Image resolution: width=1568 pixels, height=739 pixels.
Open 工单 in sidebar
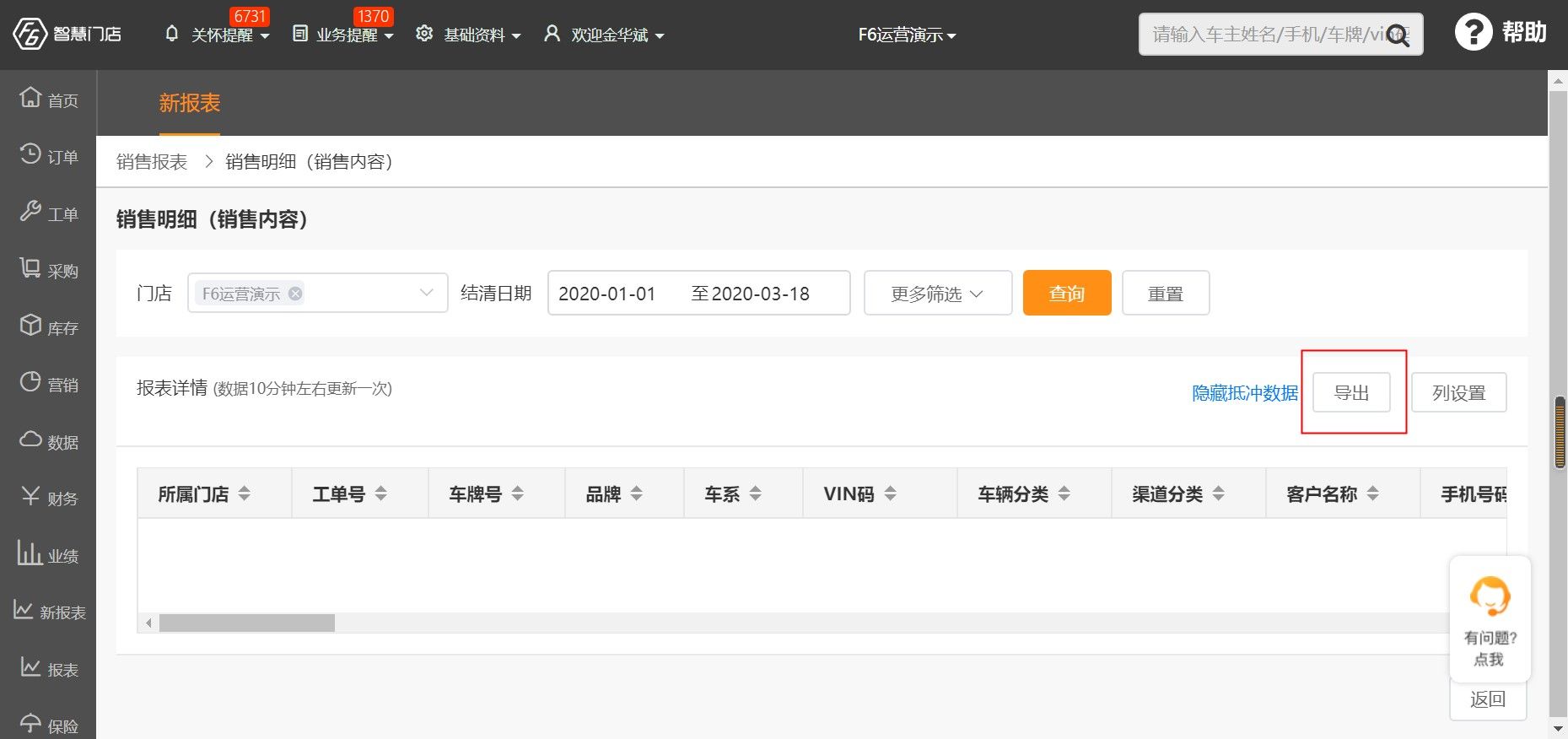pos(48,213)
